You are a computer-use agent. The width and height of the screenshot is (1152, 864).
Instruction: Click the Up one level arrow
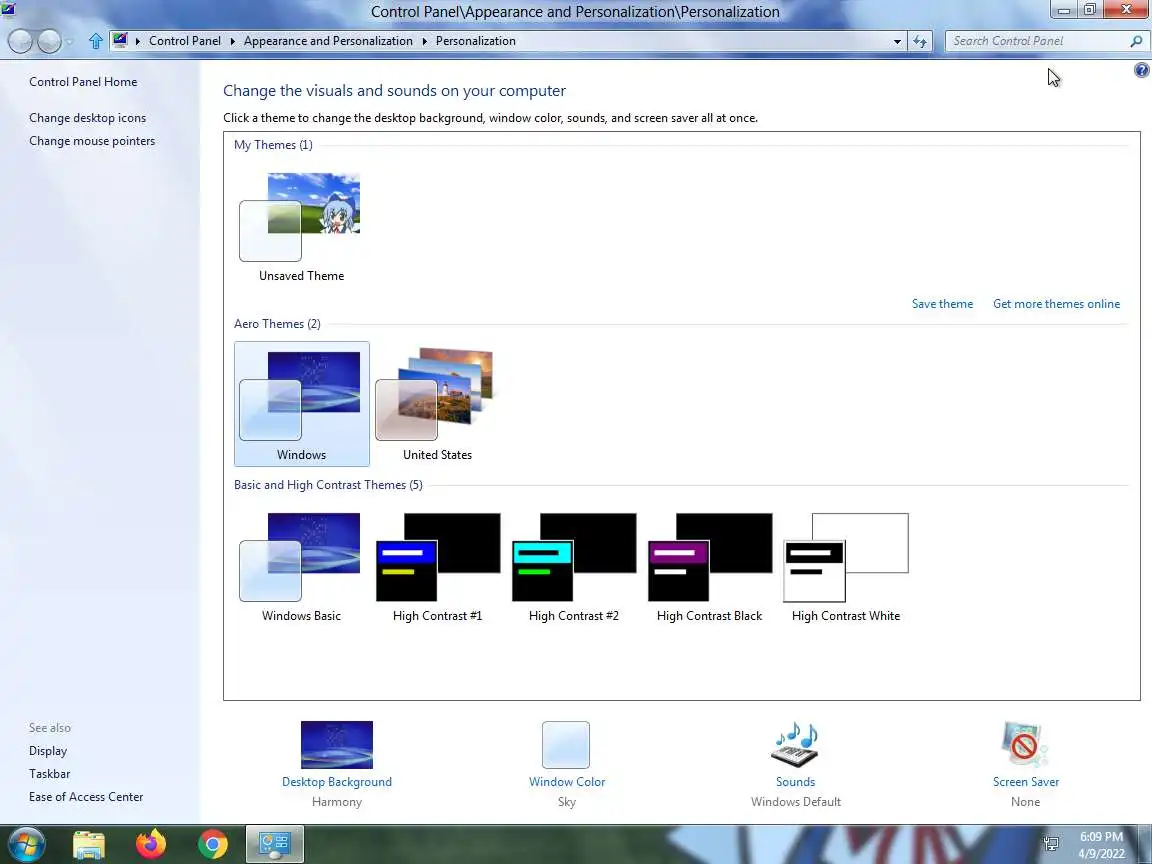click(96, 41)
